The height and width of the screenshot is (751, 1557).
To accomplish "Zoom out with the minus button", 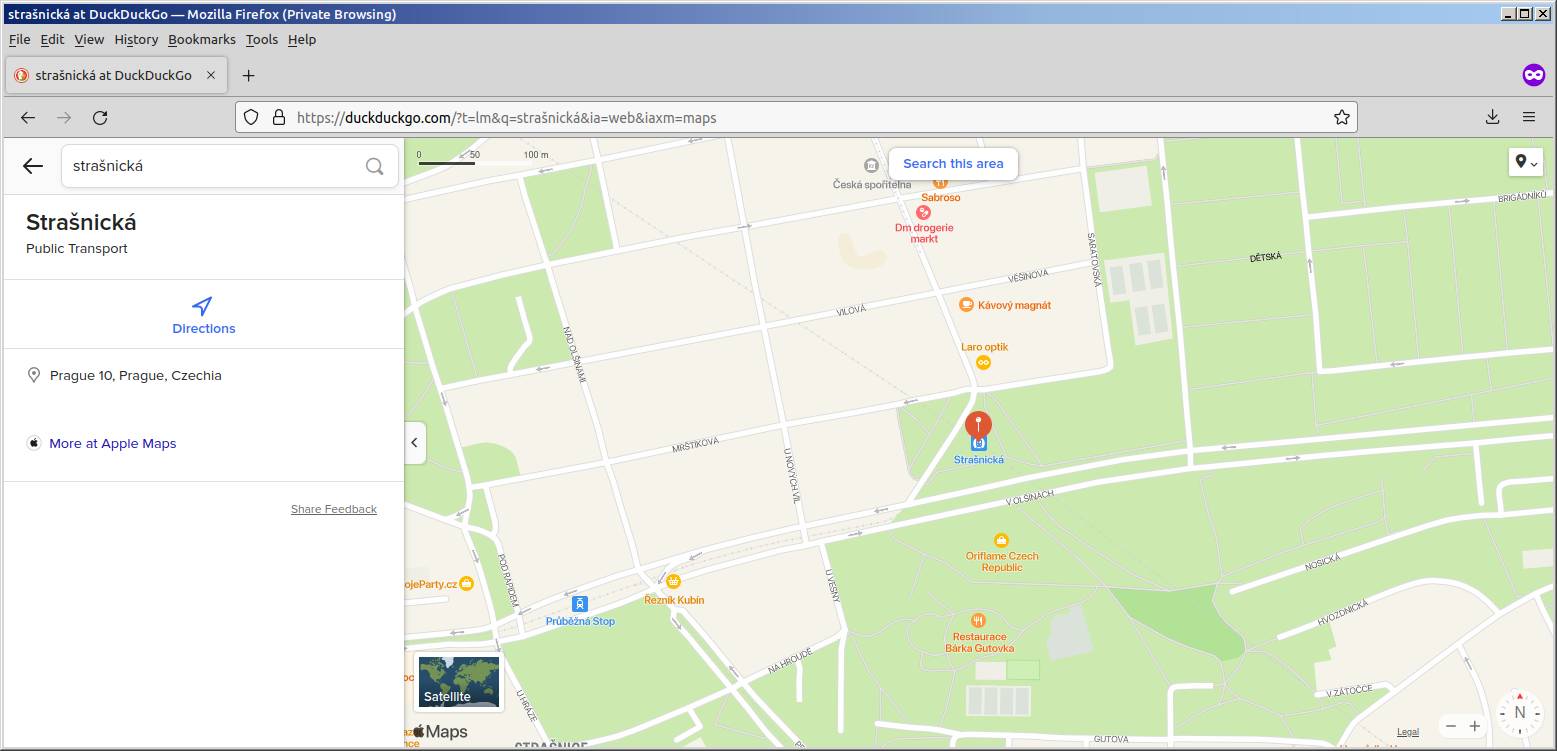I will pos(1452,726).
